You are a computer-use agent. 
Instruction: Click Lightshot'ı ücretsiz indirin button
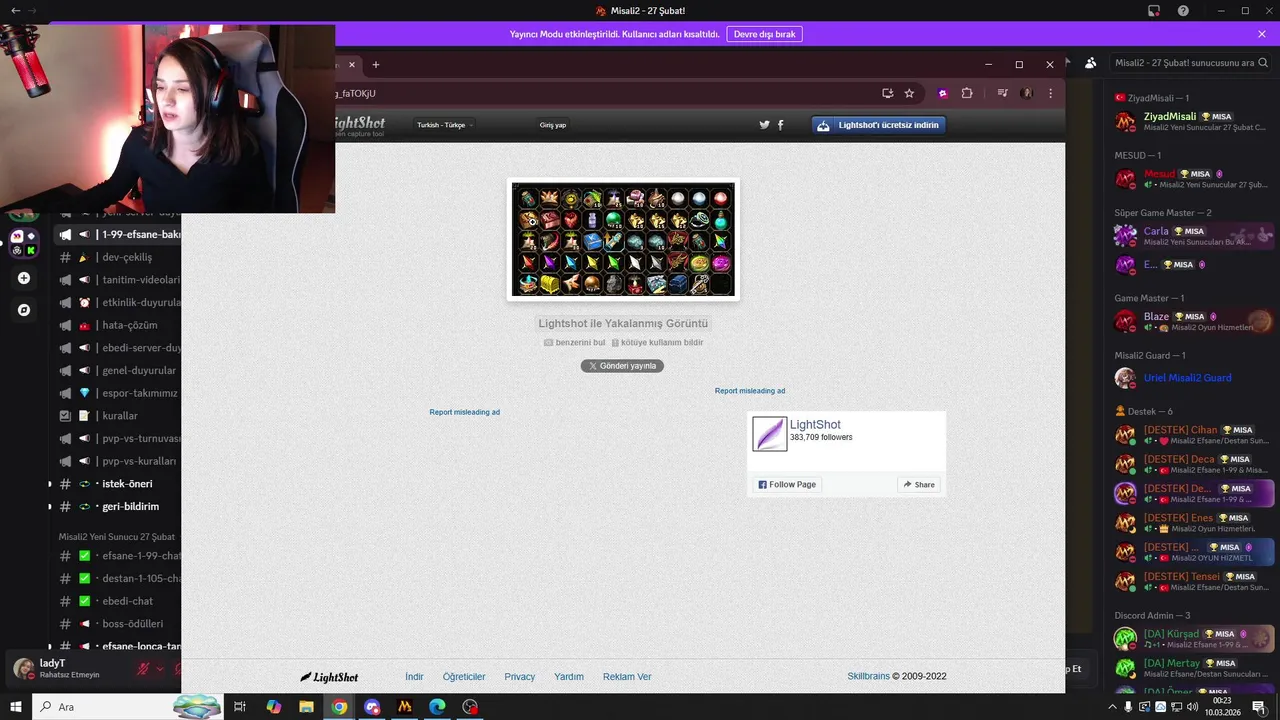(879, 125)
